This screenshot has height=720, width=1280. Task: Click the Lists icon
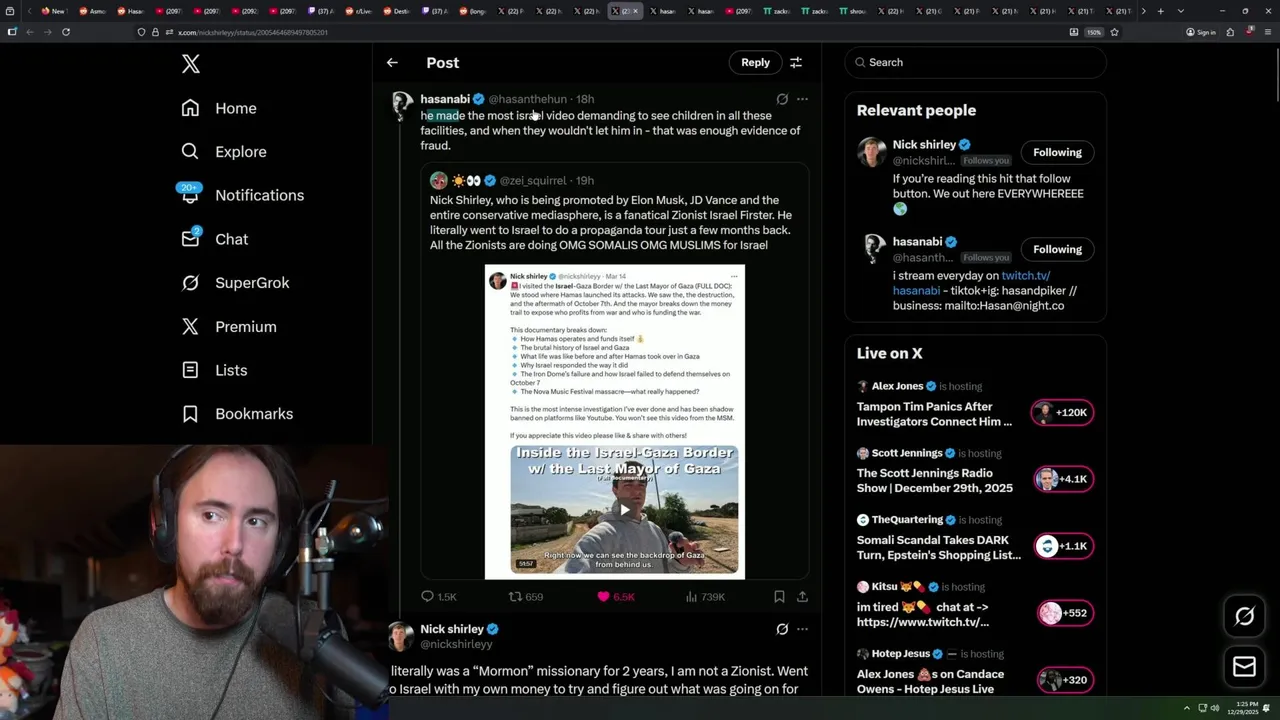tap(190, 370)
